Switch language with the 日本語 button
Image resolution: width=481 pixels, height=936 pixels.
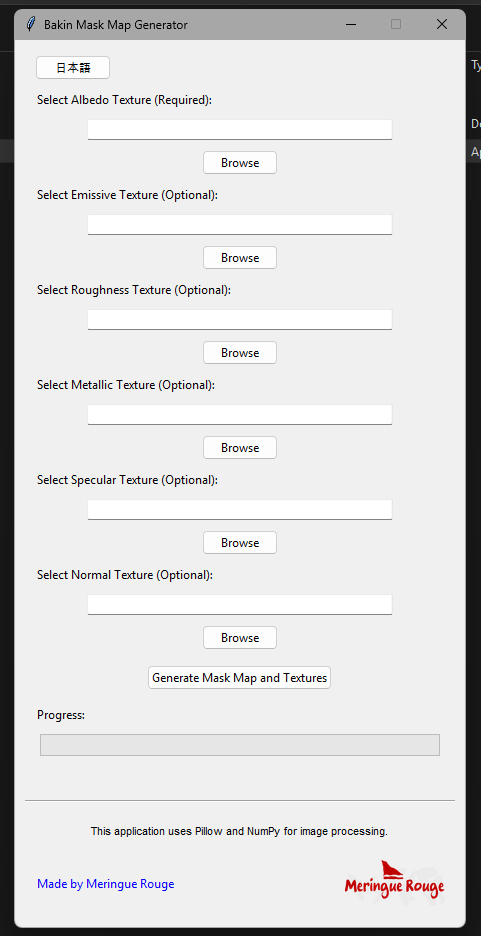(73, 67)
